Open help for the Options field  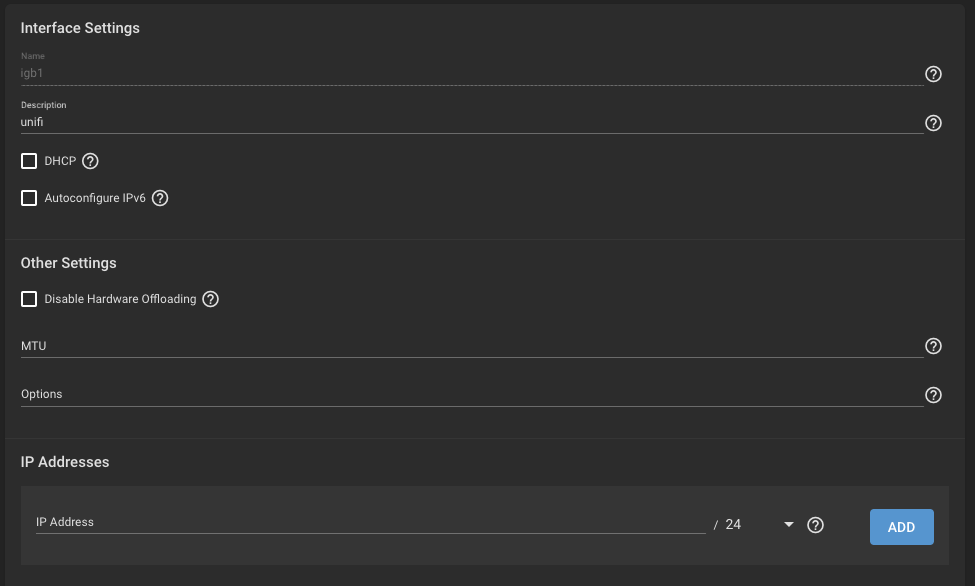(933, 395)
